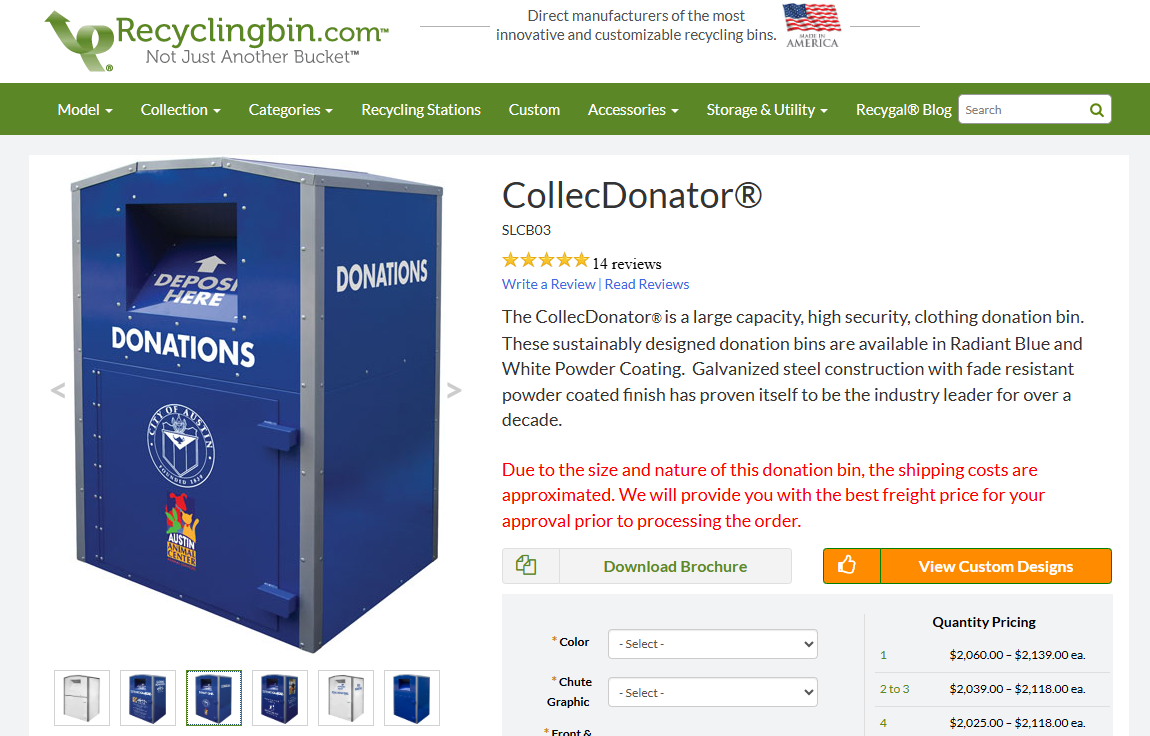The image size is (1150, 736).
Task: Click the search magnifier icon
Action: click(1096, 110)
